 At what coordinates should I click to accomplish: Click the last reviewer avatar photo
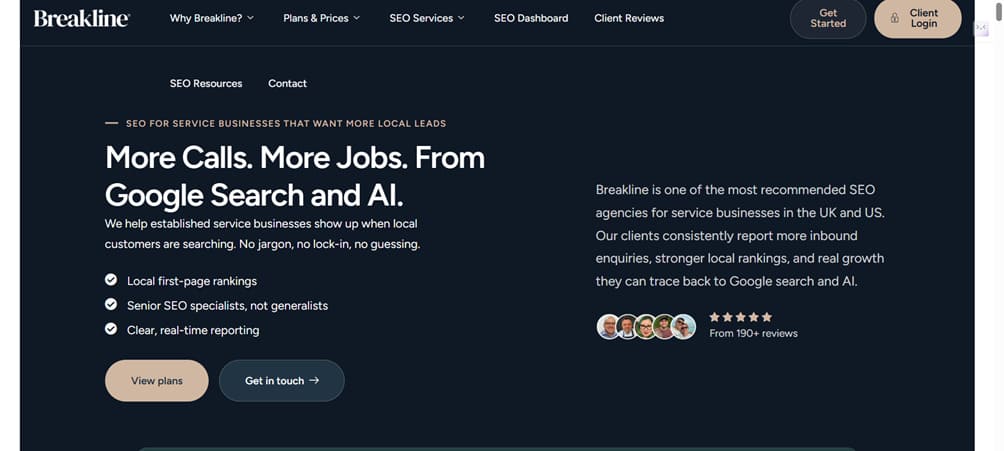coord(684,326)
